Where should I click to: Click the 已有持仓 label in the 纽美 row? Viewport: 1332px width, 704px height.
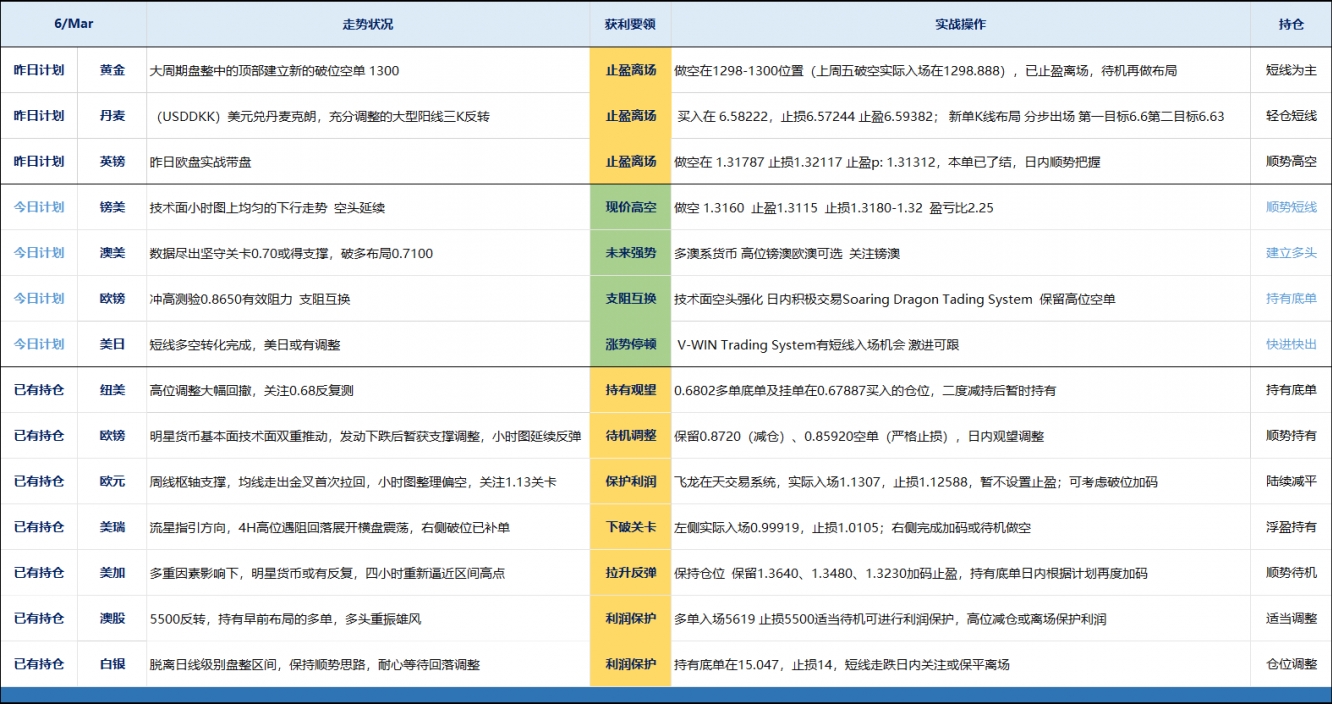click(x=39, y=390)
